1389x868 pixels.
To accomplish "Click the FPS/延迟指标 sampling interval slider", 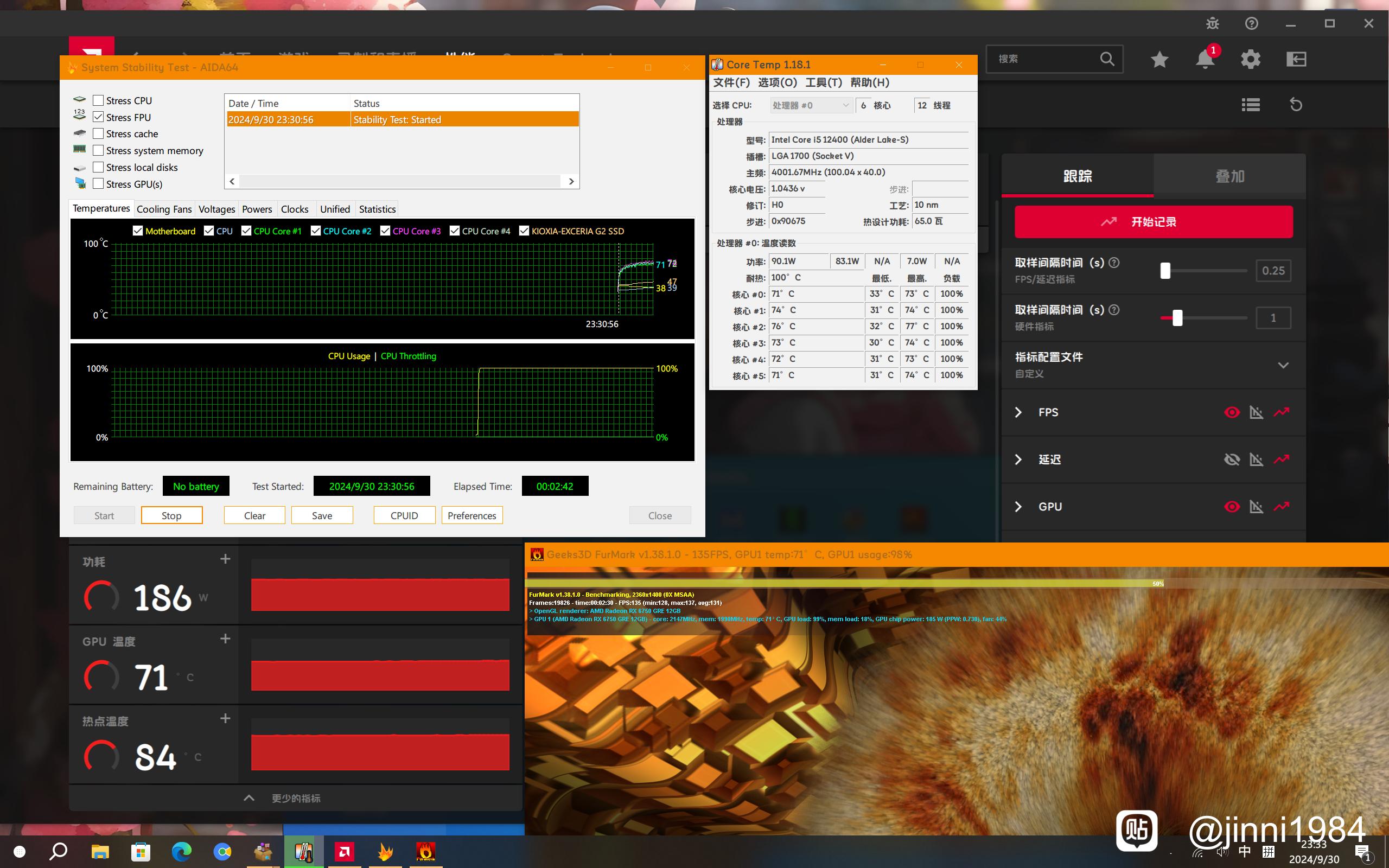I will click(1203, 270).
